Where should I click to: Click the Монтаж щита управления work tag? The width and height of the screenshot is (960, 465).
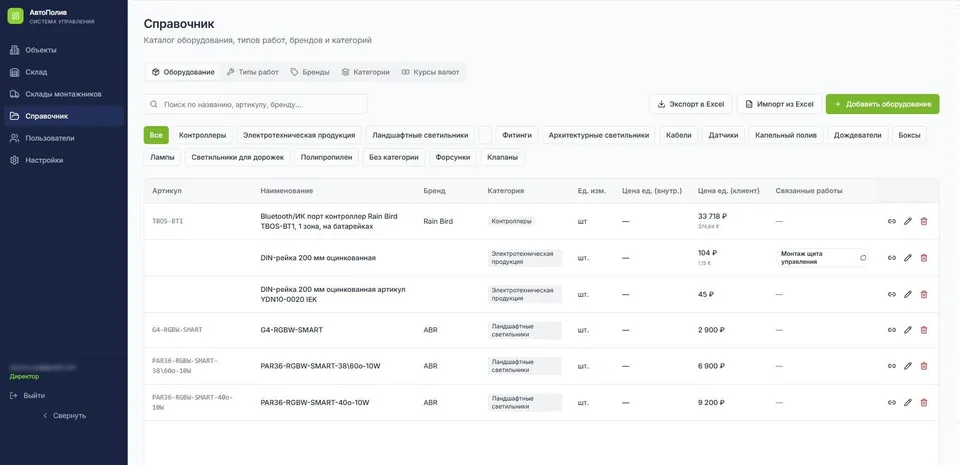[822, 258]
